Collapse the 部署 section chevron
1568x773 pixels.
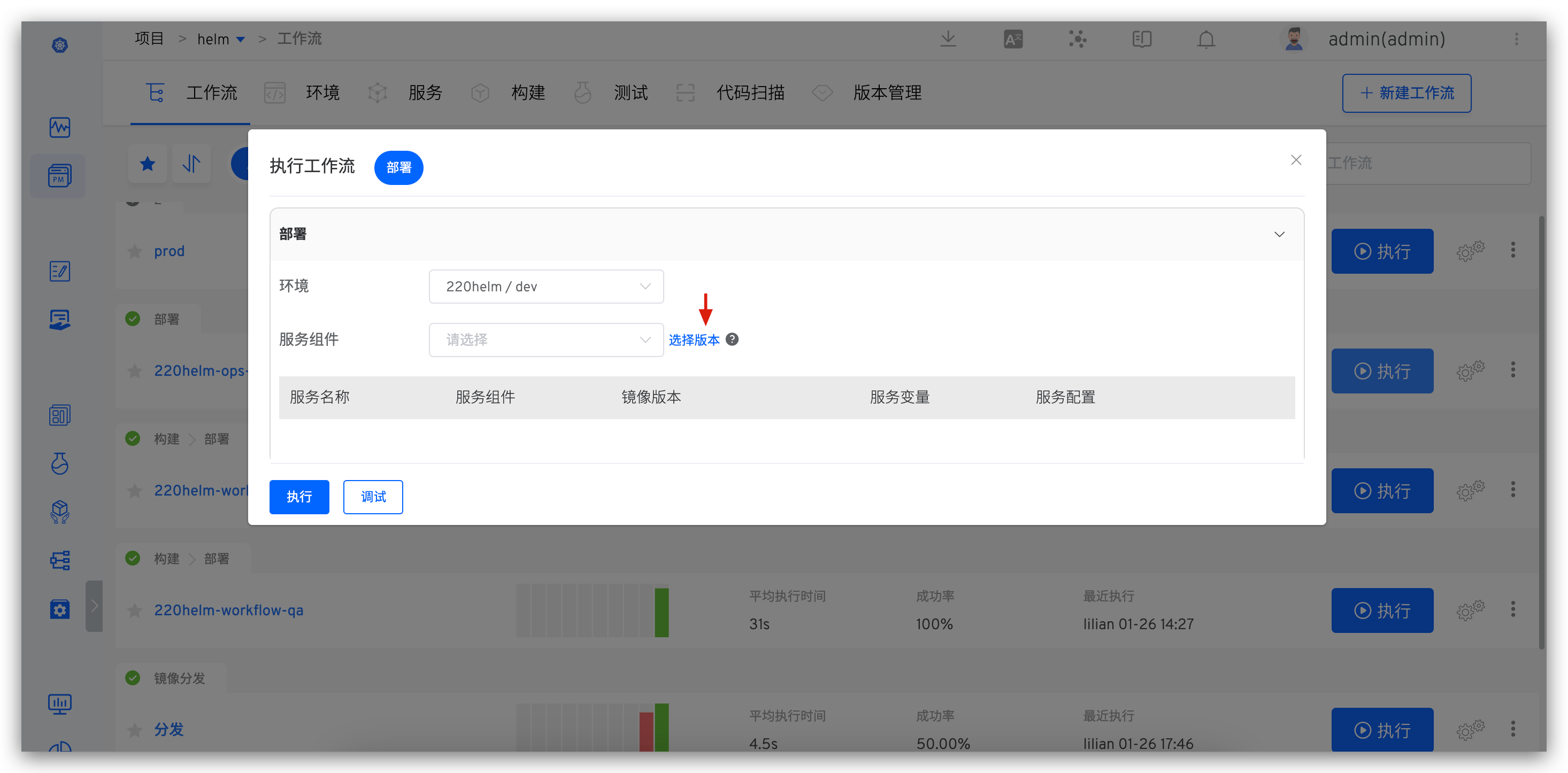pyautogui.click(x=1279, y=234)
